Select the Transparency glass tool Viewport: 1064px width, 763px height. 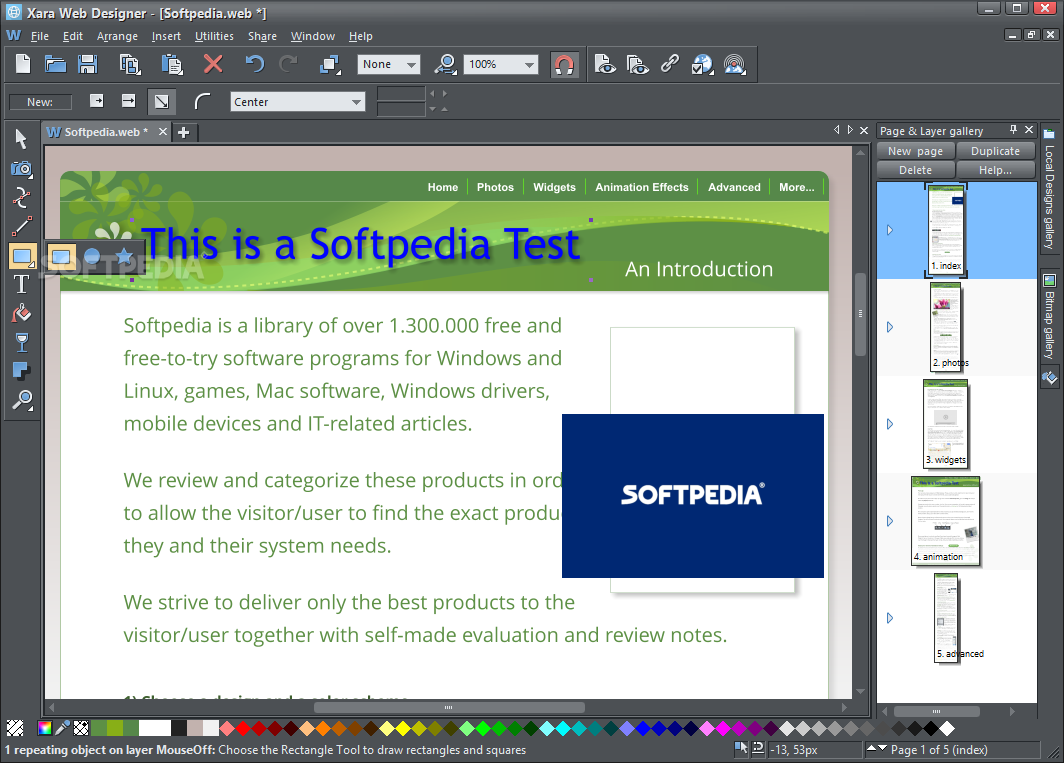(x=21, y=343)
